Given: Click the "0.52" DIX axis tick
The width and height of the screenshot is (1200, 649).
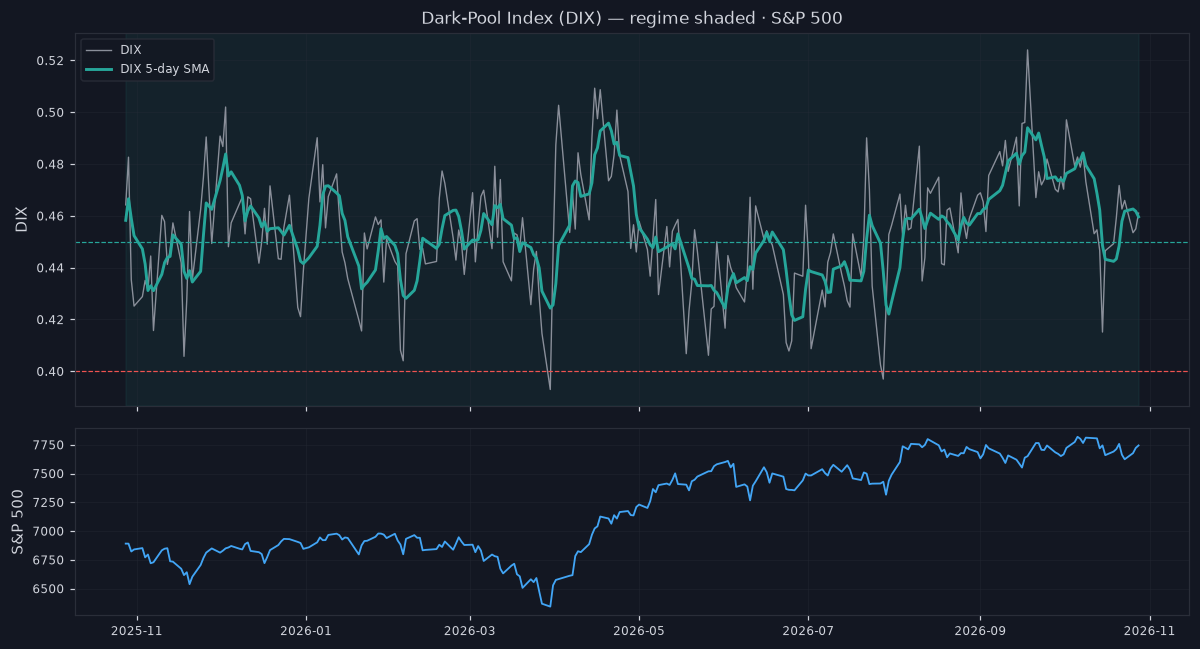Looking at the screenshot, I should pos(50,61).
